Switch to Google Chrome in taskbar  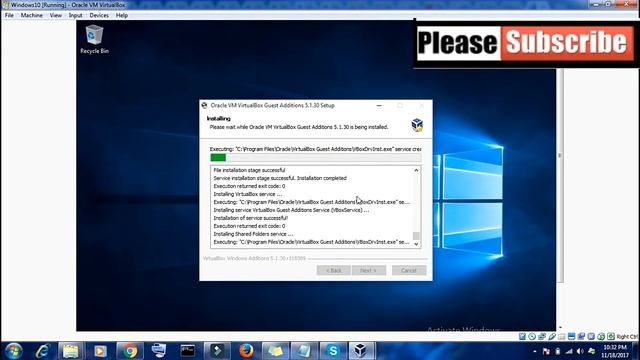click(129, 351)
